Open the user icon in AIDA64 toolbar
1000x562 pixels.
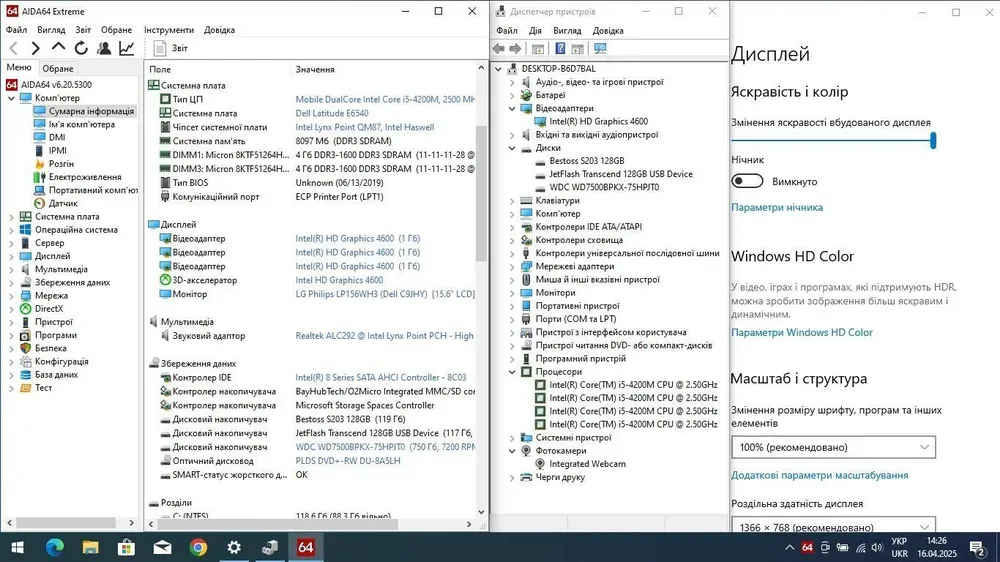point(104,48)
